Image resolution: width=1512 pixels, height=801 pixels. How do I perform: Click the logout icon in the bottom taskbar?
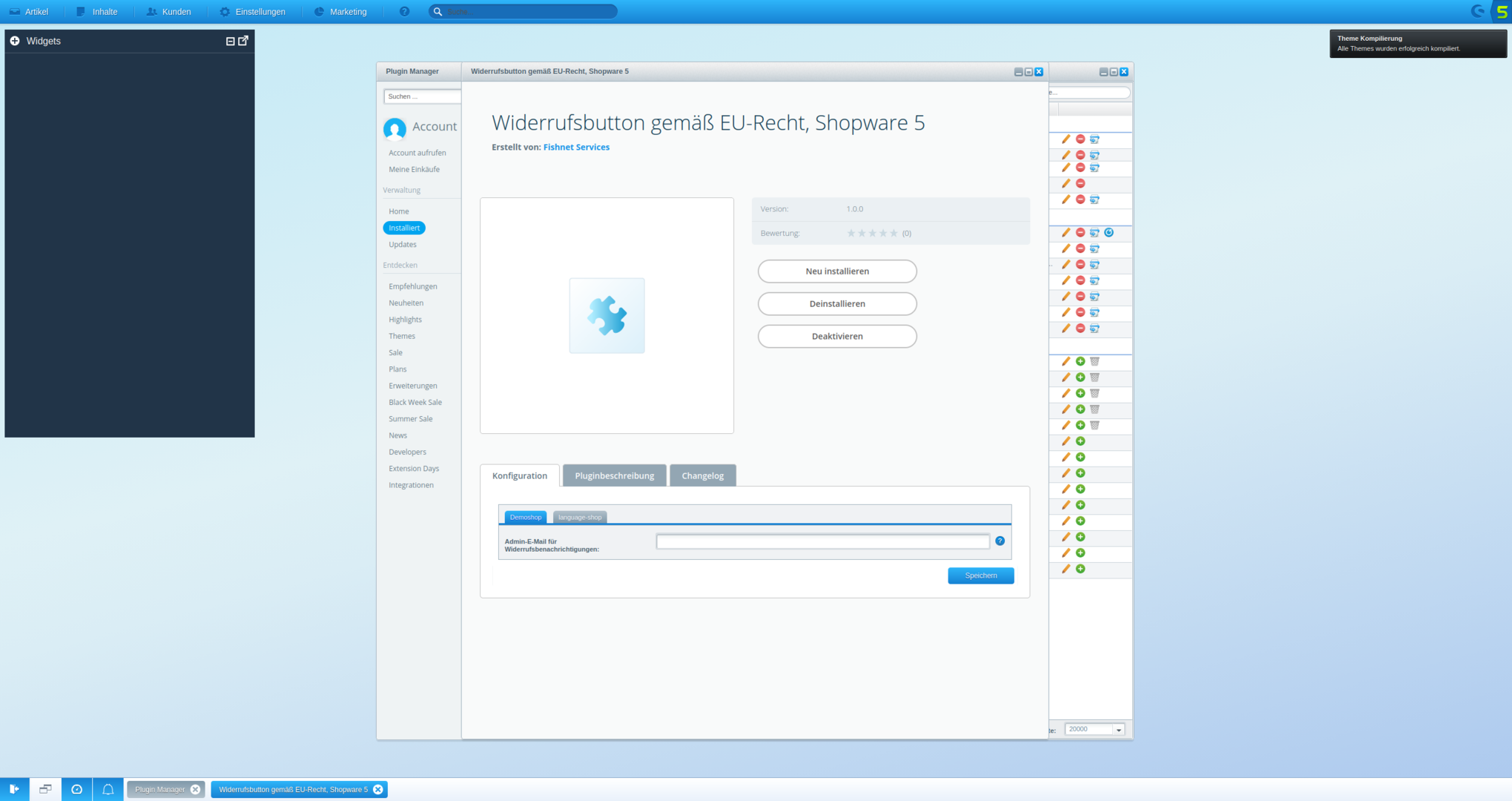pos(15,789)
